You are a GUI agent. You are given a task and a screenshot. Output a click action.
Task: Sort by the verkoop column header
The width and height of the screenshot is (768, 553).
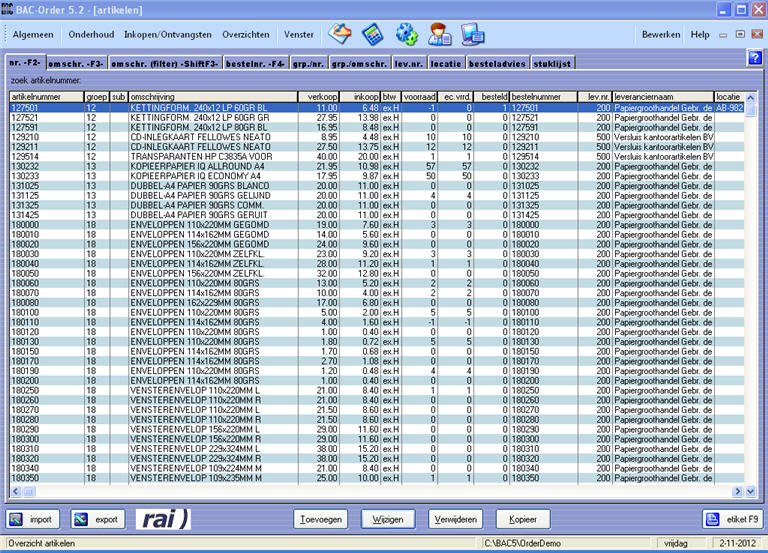[x=319, y=96]
